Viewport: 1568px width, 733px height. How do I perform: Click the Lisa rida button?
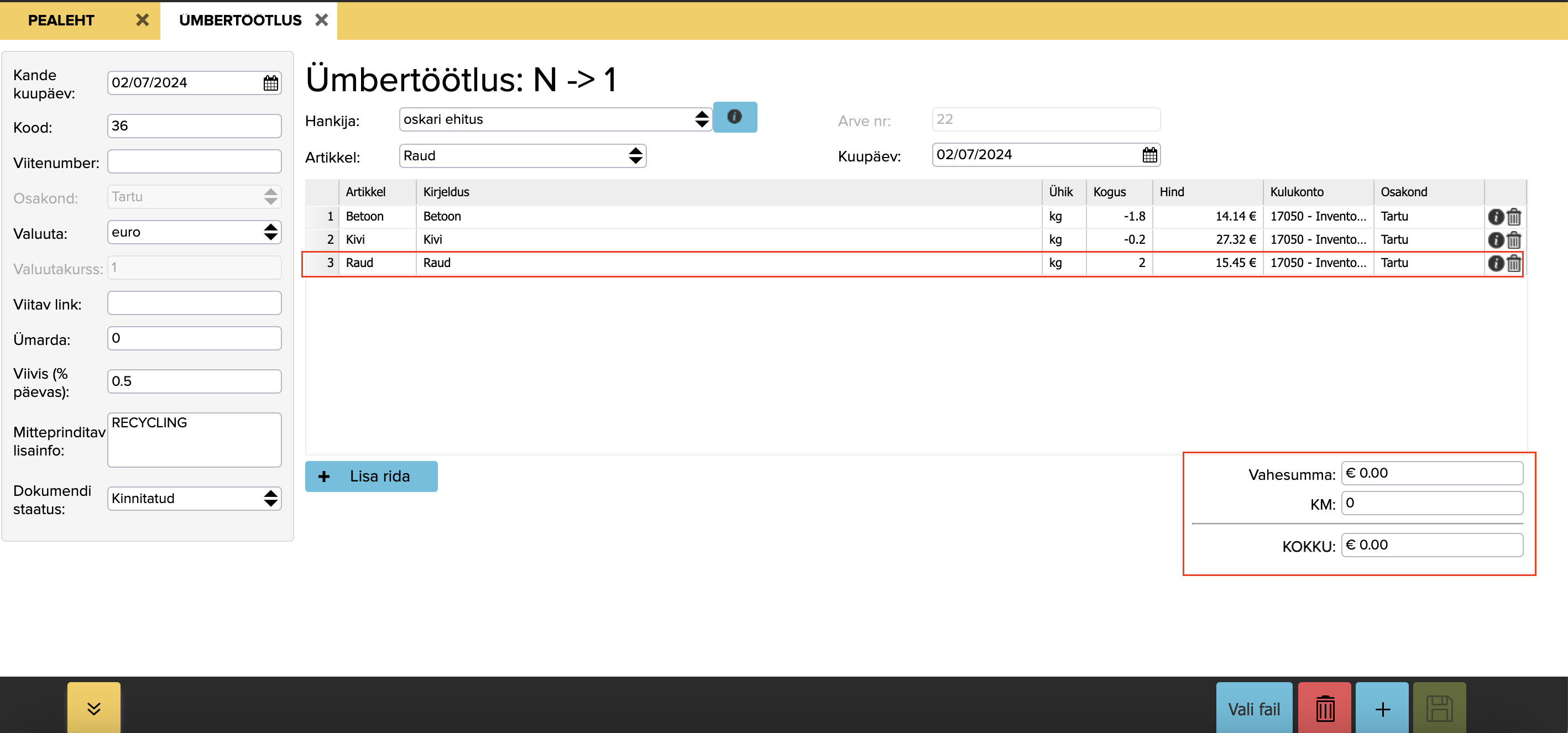tap(370, 476)
